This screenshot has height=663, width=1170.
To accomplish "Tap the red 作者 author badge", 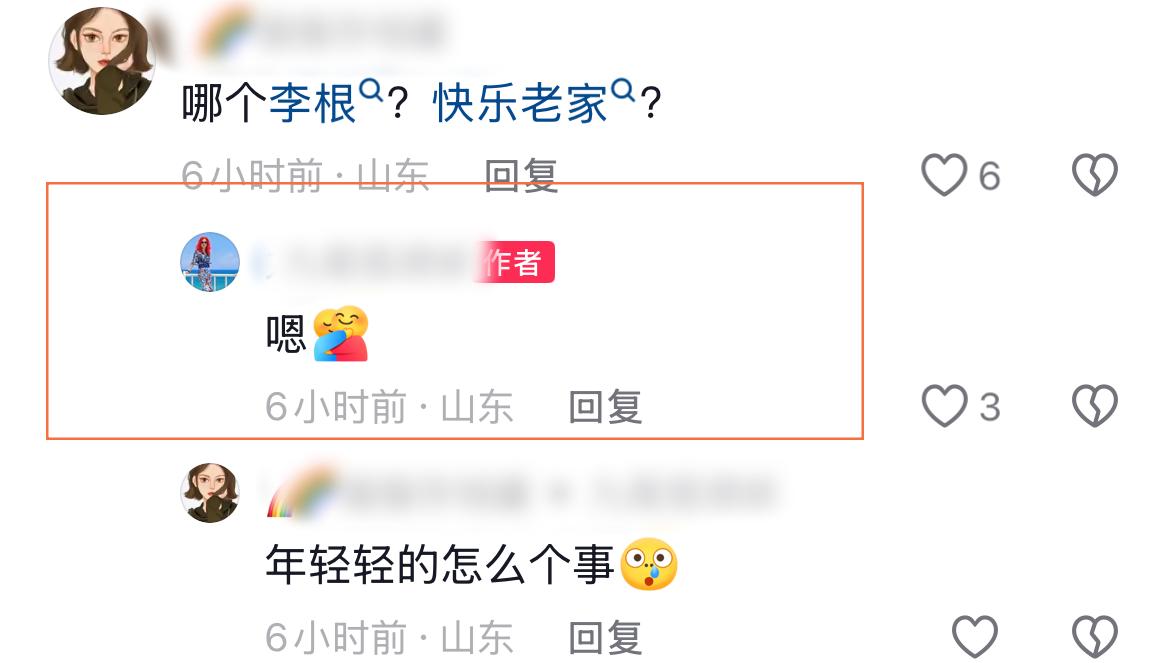I will click(x=515, y=262).
